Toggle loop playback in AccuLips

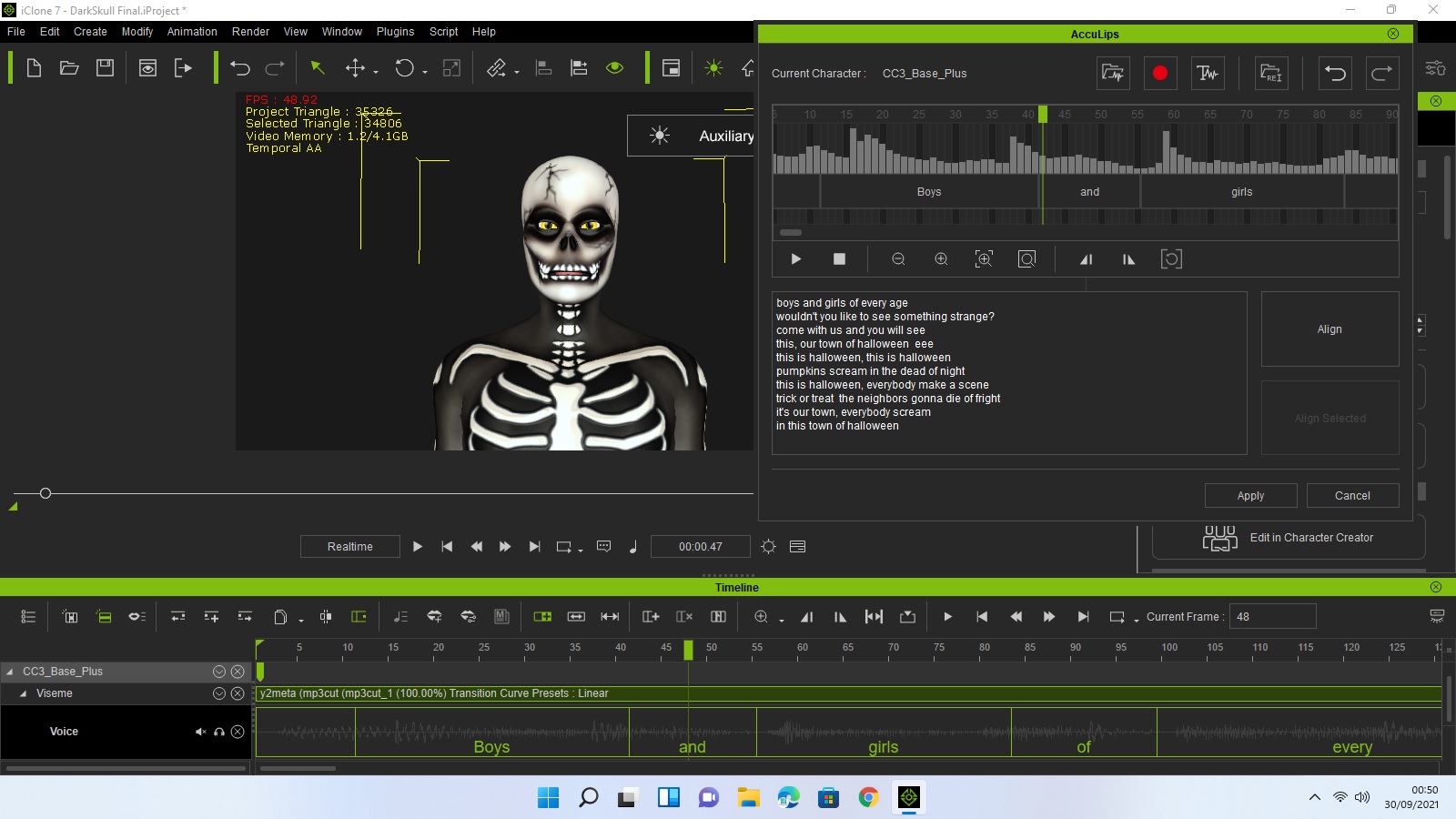1171,259
